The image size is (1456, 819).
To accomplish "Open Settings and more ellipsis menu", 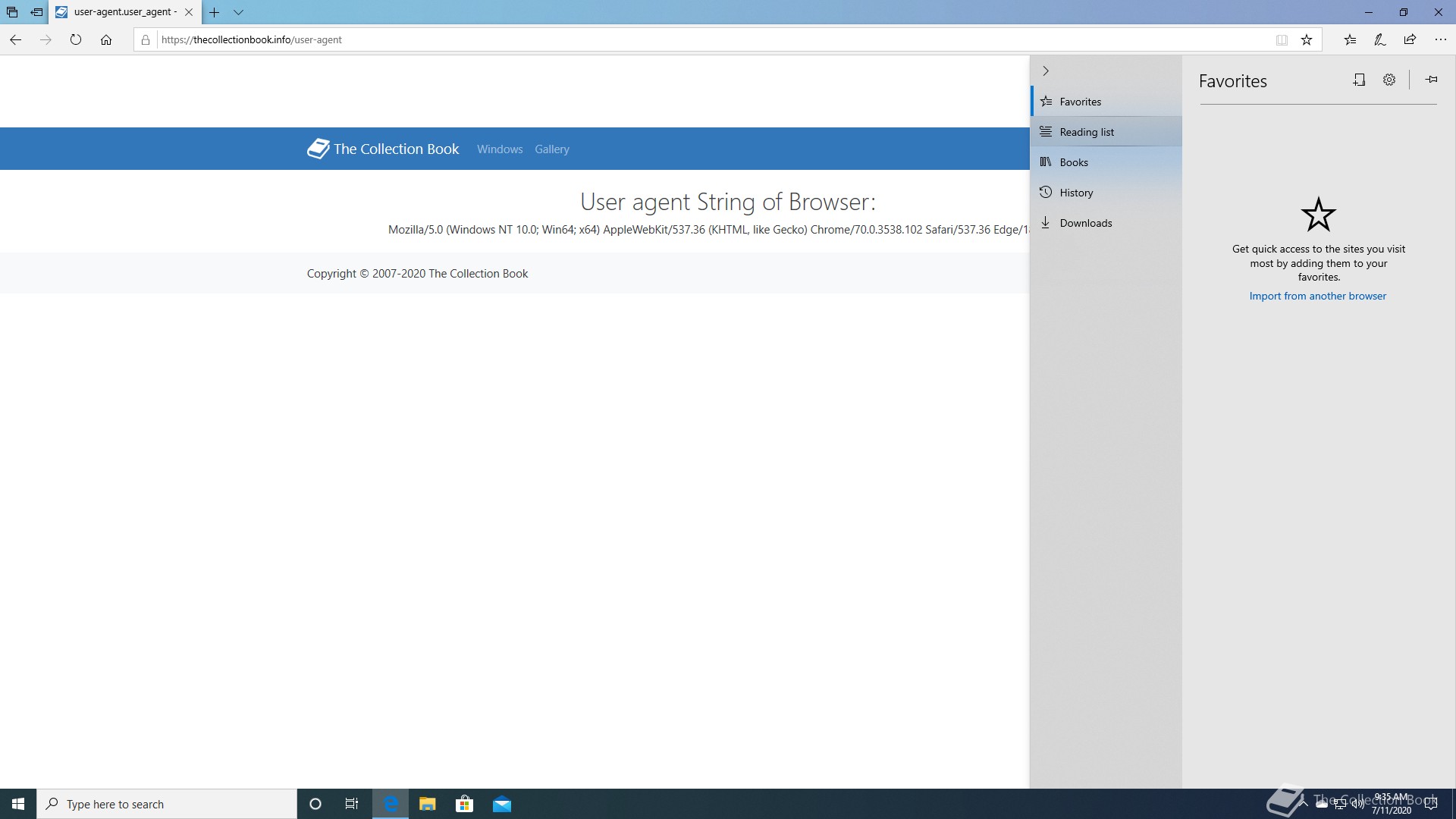I will (1440, 39).
